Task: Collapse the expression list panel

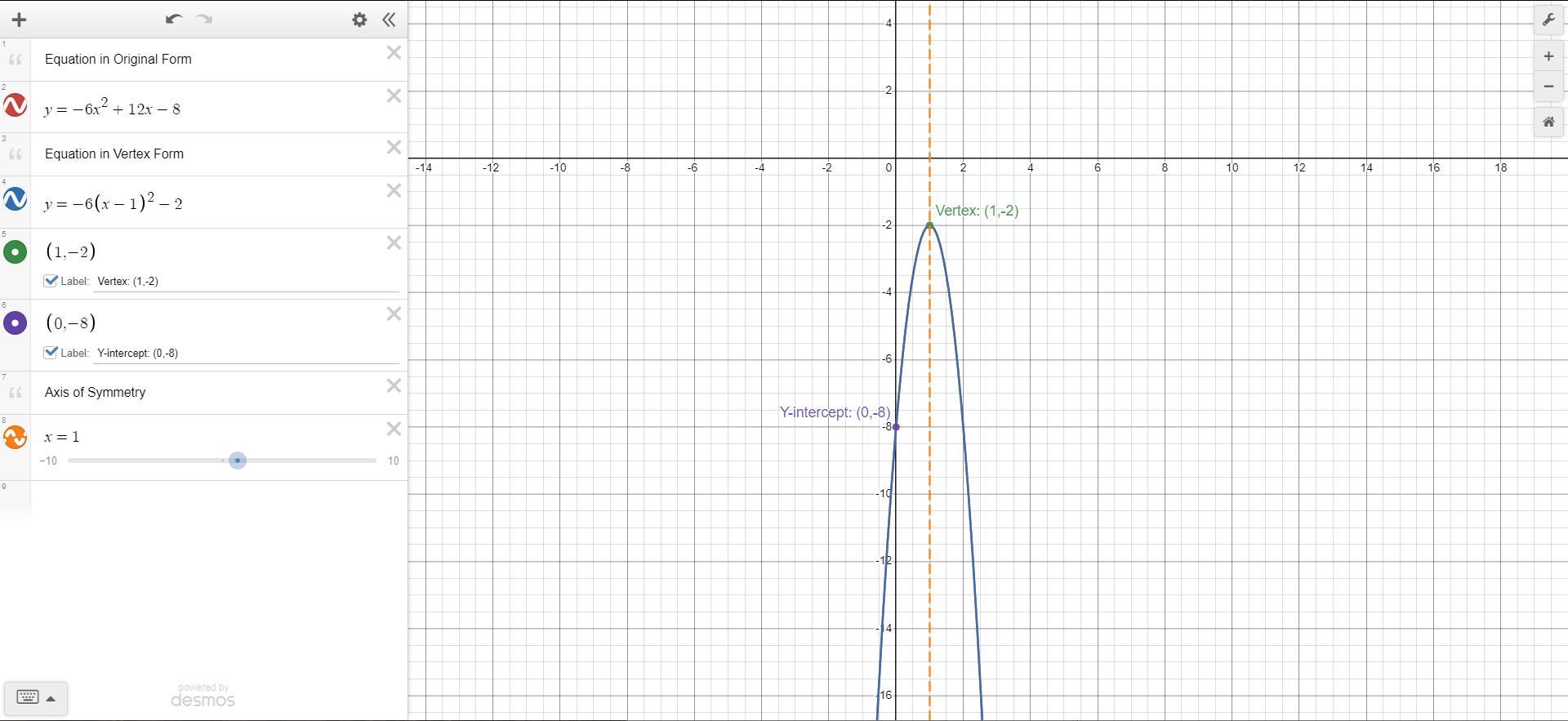Action: (390, 20)
